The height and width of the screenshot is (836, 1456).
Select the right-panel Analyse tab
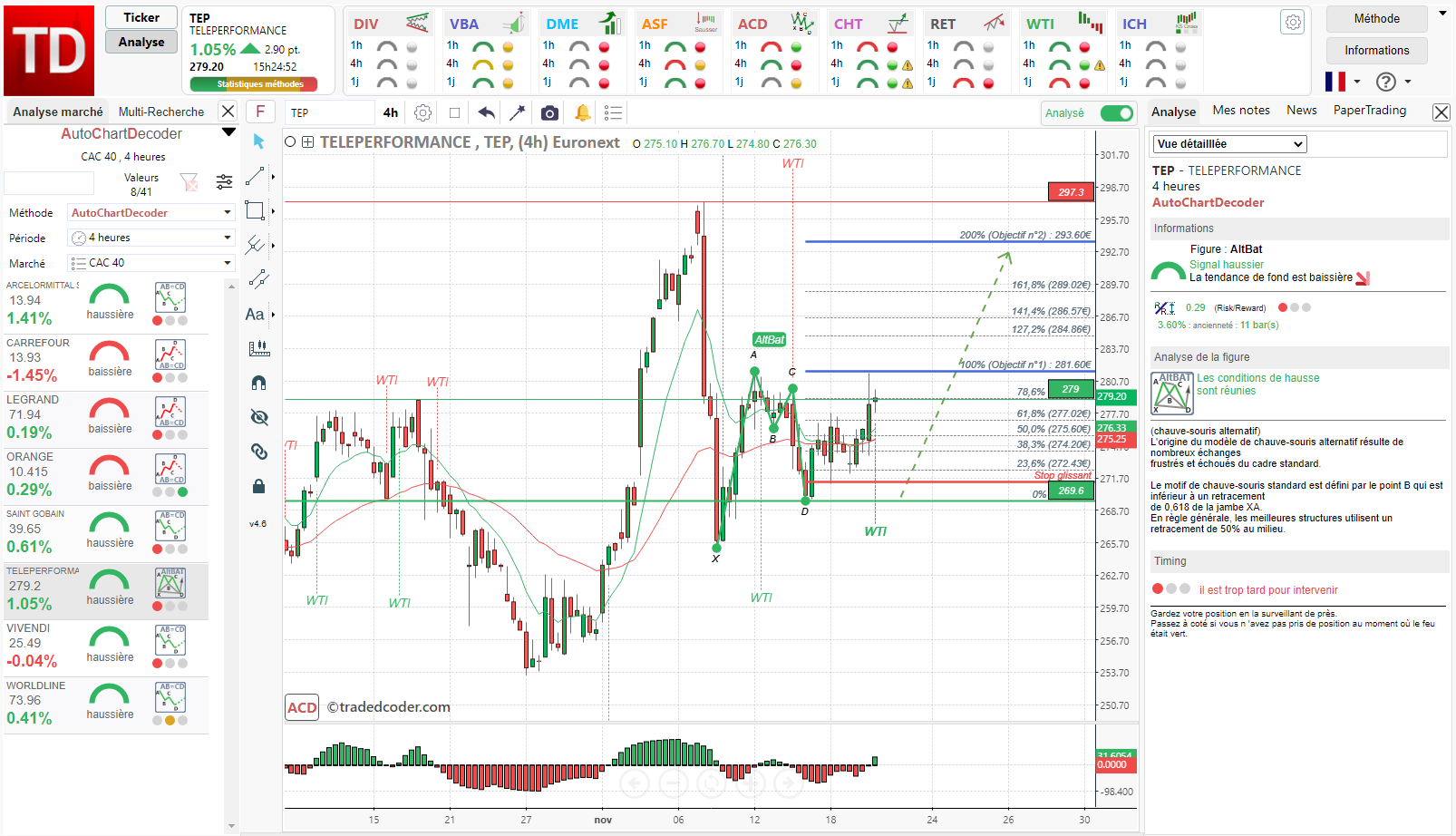[1173, 112]
